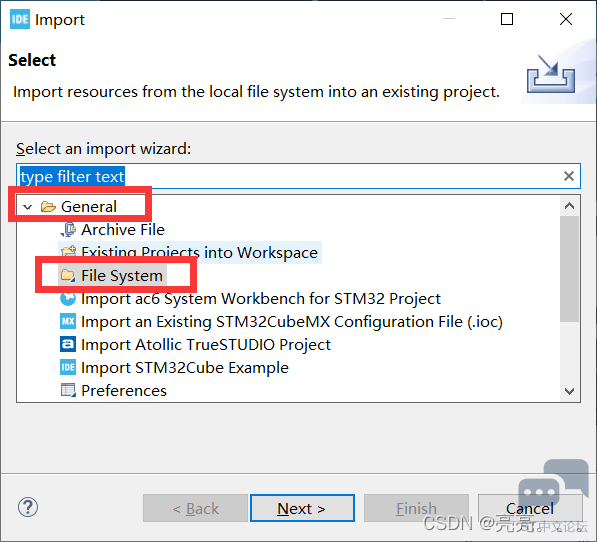
Task: Click the wizard list scrollbar thumb
Action: coord(570,269)
